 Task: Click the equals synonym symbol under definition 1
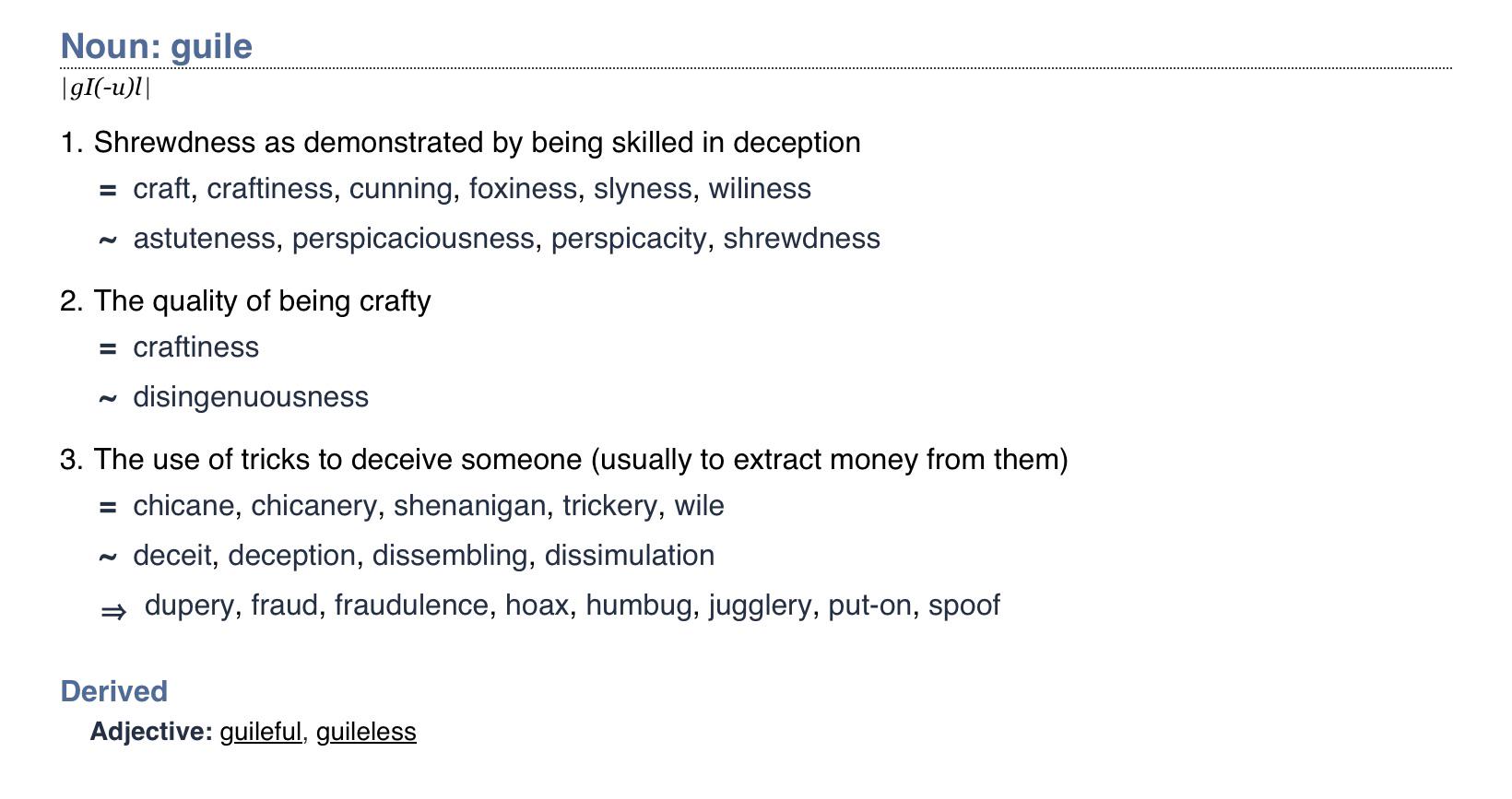tap(108, 191)
